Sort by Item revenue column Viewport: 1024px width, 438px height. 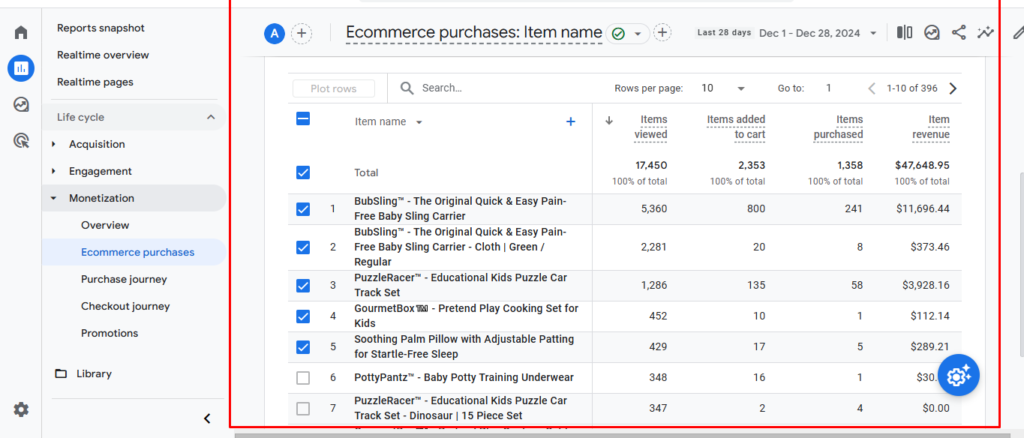click(x=931, y=127)
